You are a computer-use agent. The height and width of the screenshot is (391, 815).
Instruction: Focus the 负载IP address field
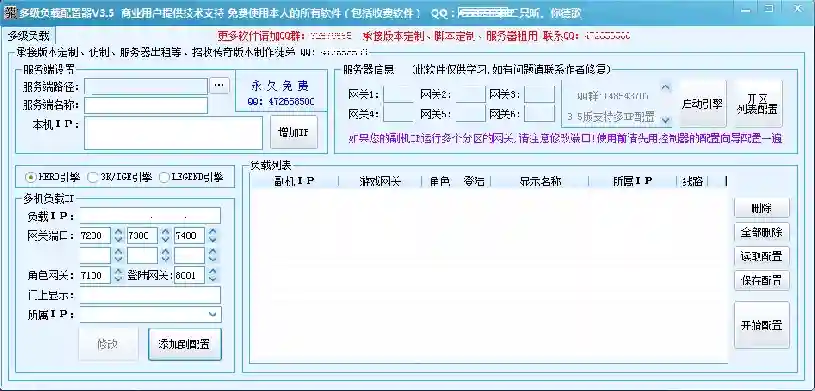[x=150, y=216]
